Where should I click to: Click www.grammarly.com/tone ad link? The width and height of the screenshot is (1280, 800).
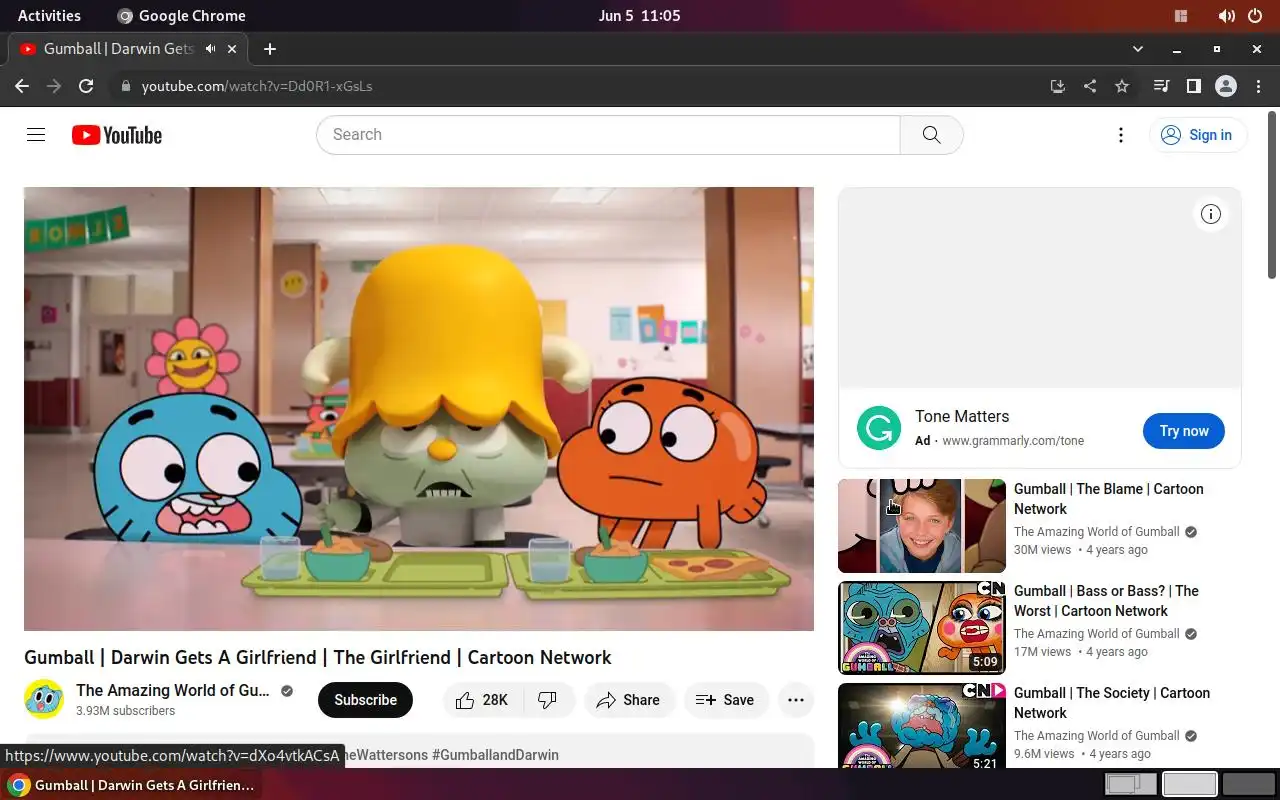1013,440
